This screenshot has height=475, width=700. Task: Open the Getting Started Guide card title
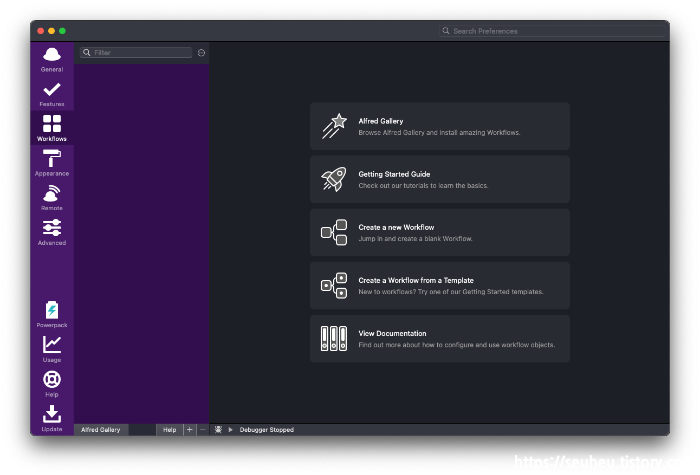tap(394, 174)
